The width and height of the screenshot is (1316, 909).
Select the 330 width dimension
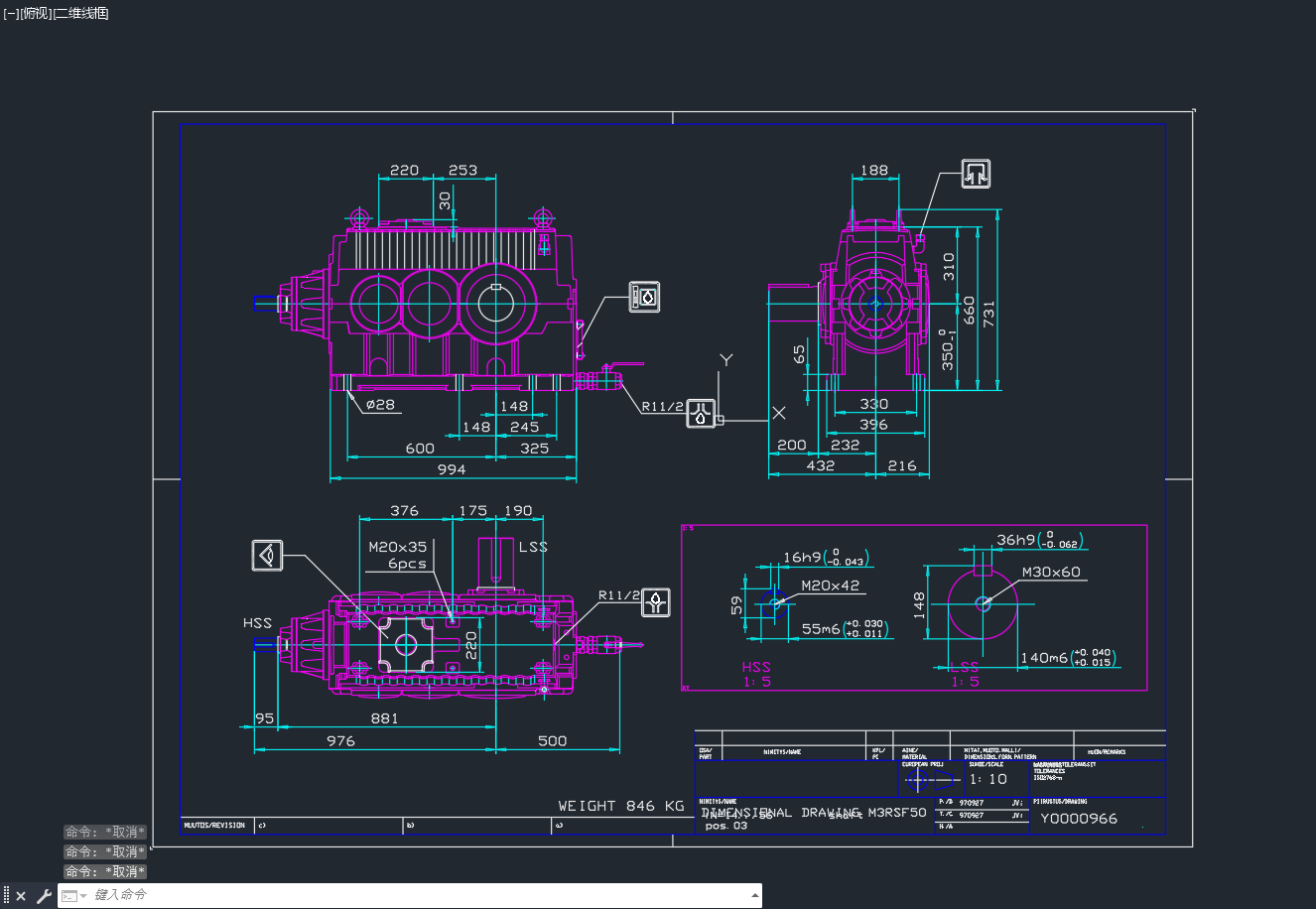(874, 405)
